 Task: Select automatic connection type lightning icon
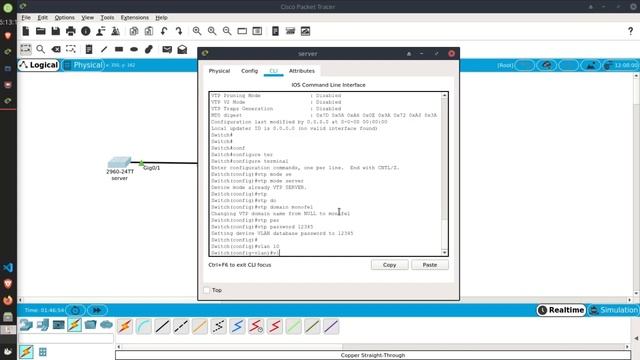pos(125,327)
